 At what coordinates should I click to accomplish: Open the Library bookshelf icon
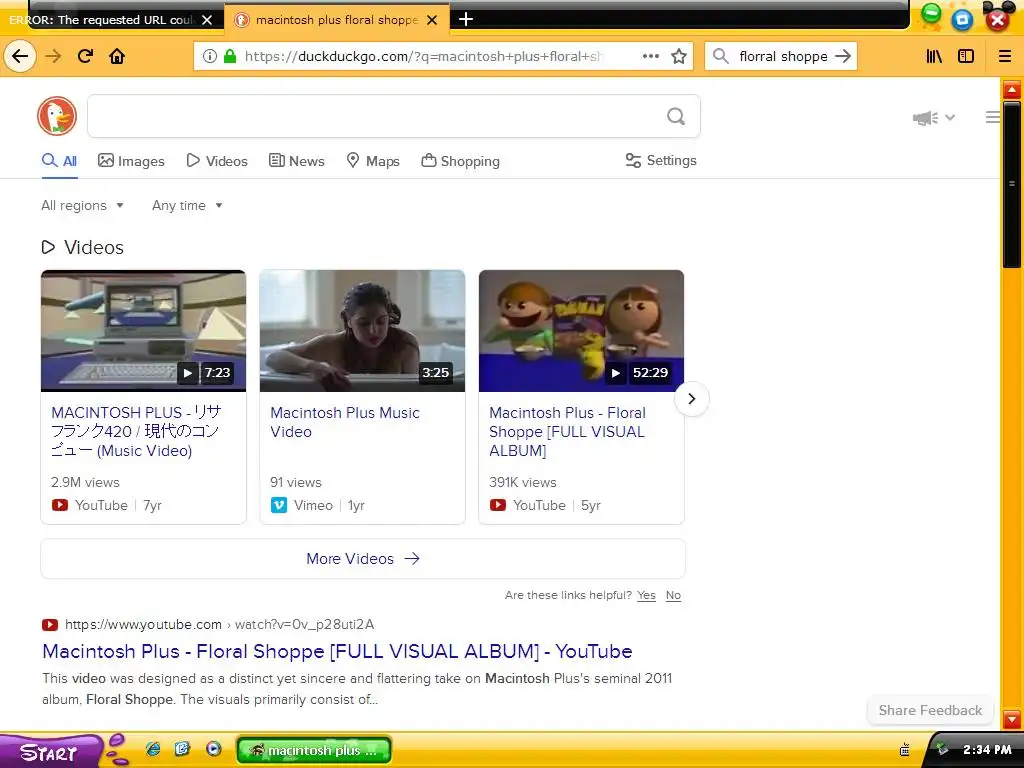[935, 56]
